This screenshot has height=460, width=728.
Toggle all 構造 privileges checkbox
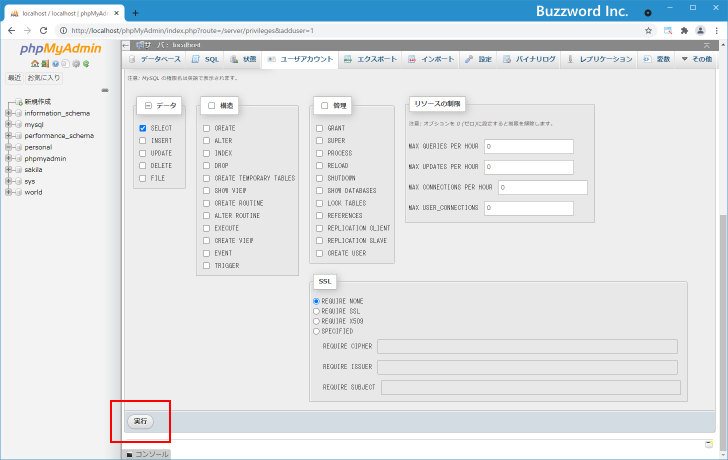click(x=211, y=106)
